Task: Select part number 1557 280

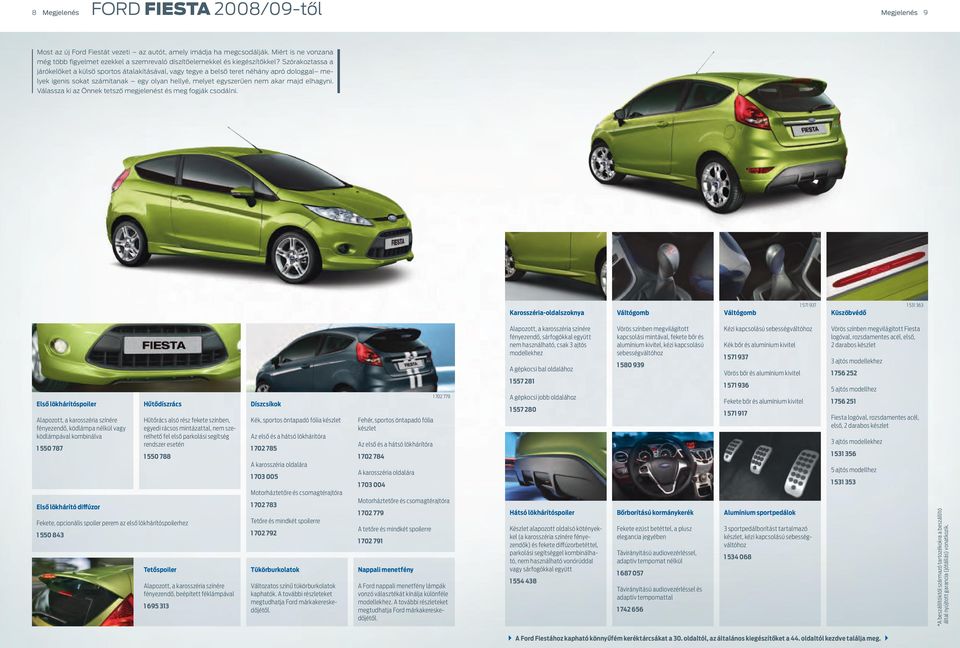Action: coord(523,409)
